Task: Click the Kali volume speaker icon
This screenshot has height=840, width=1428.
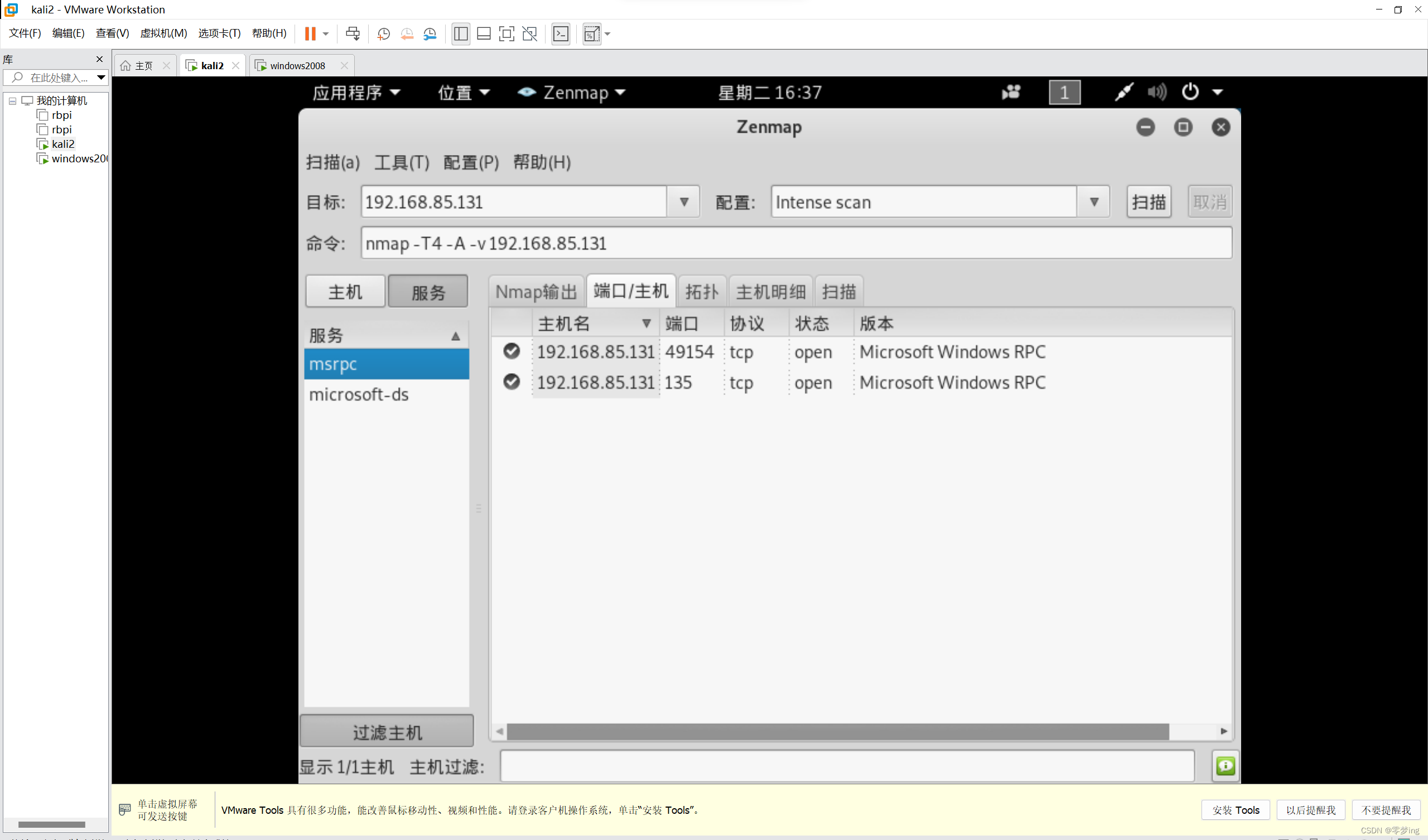Action: coord(1156,92)
